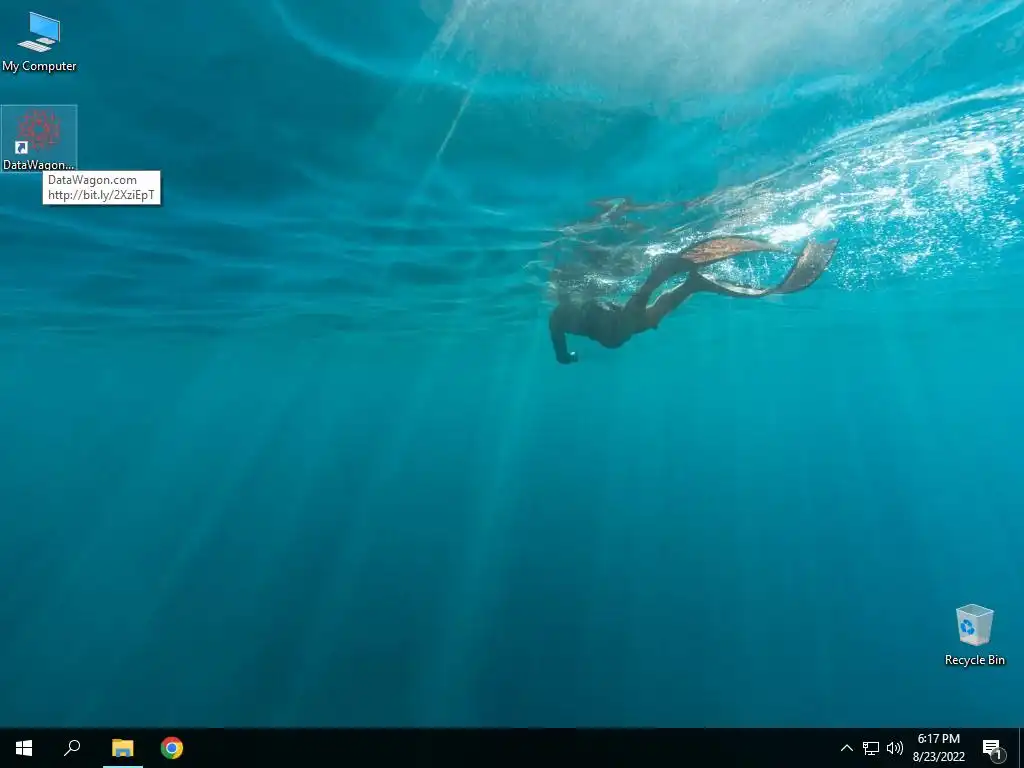Open the Windows Start menu

[x=24, y=748]
